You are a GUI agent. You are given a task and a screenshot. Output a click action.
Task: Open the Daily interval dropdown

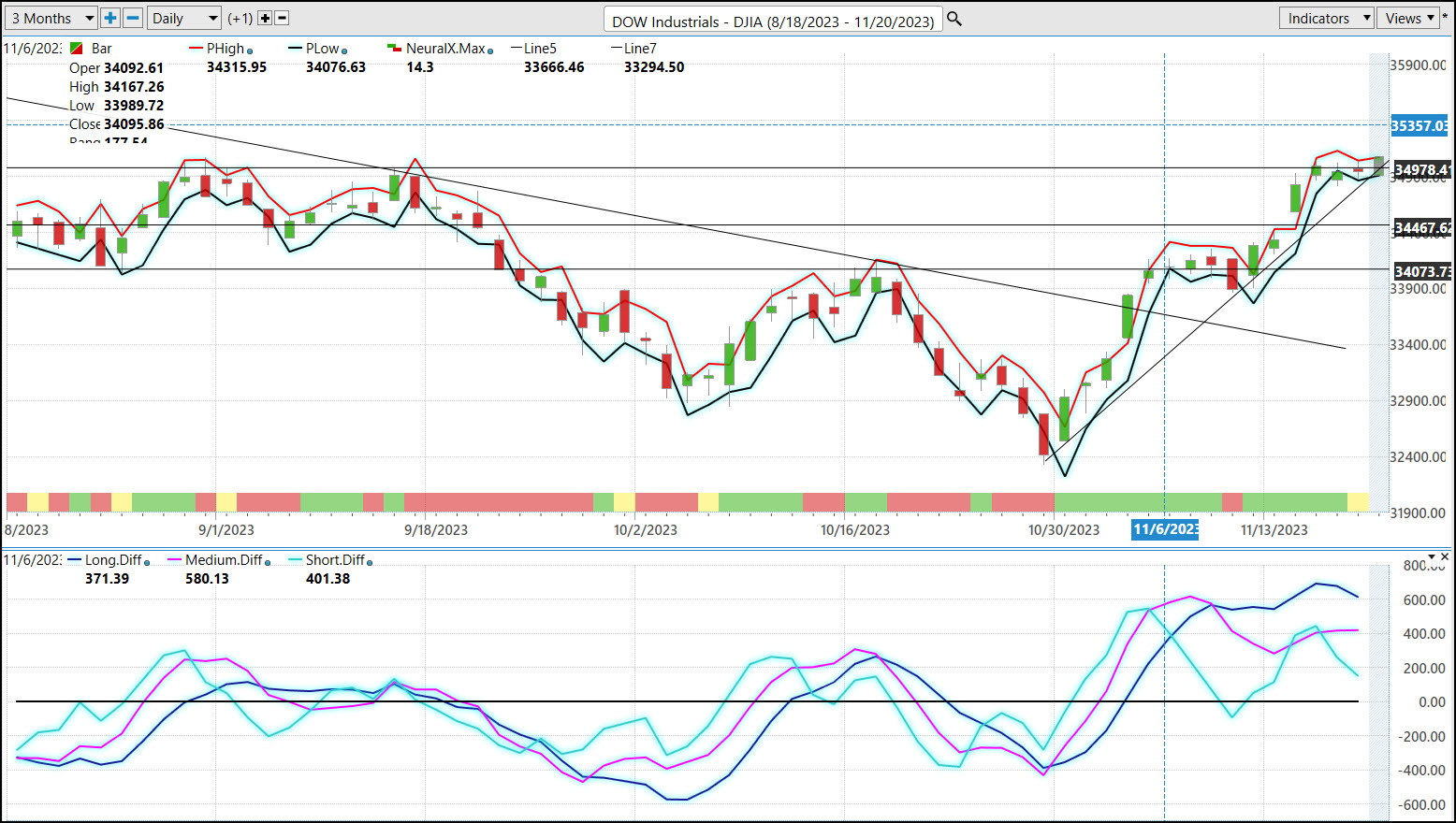[x=184, y=18]
